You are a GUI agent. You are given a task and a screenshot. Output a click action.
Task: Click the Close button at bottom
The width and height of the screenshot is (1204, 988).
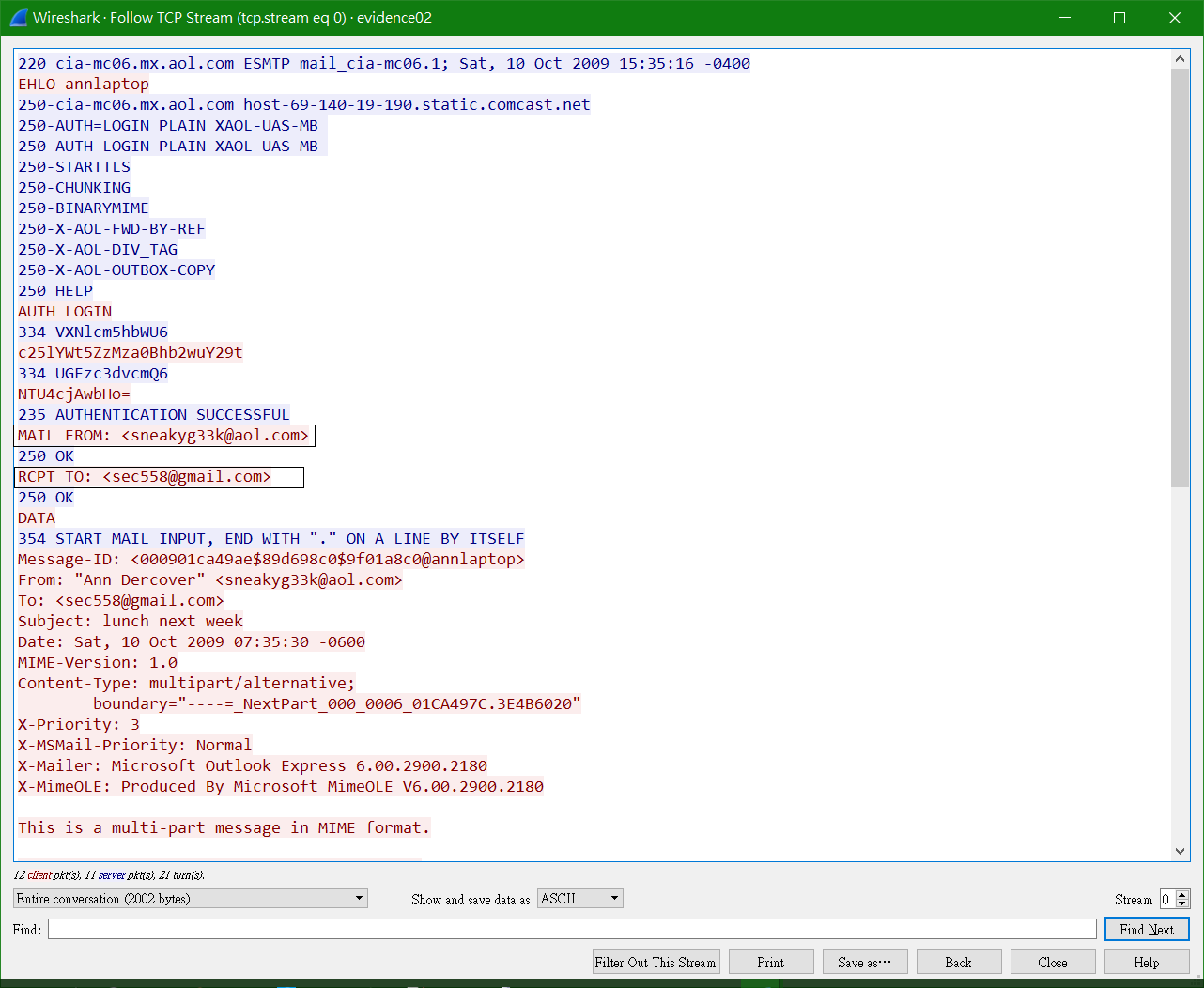coord(1053,962)
